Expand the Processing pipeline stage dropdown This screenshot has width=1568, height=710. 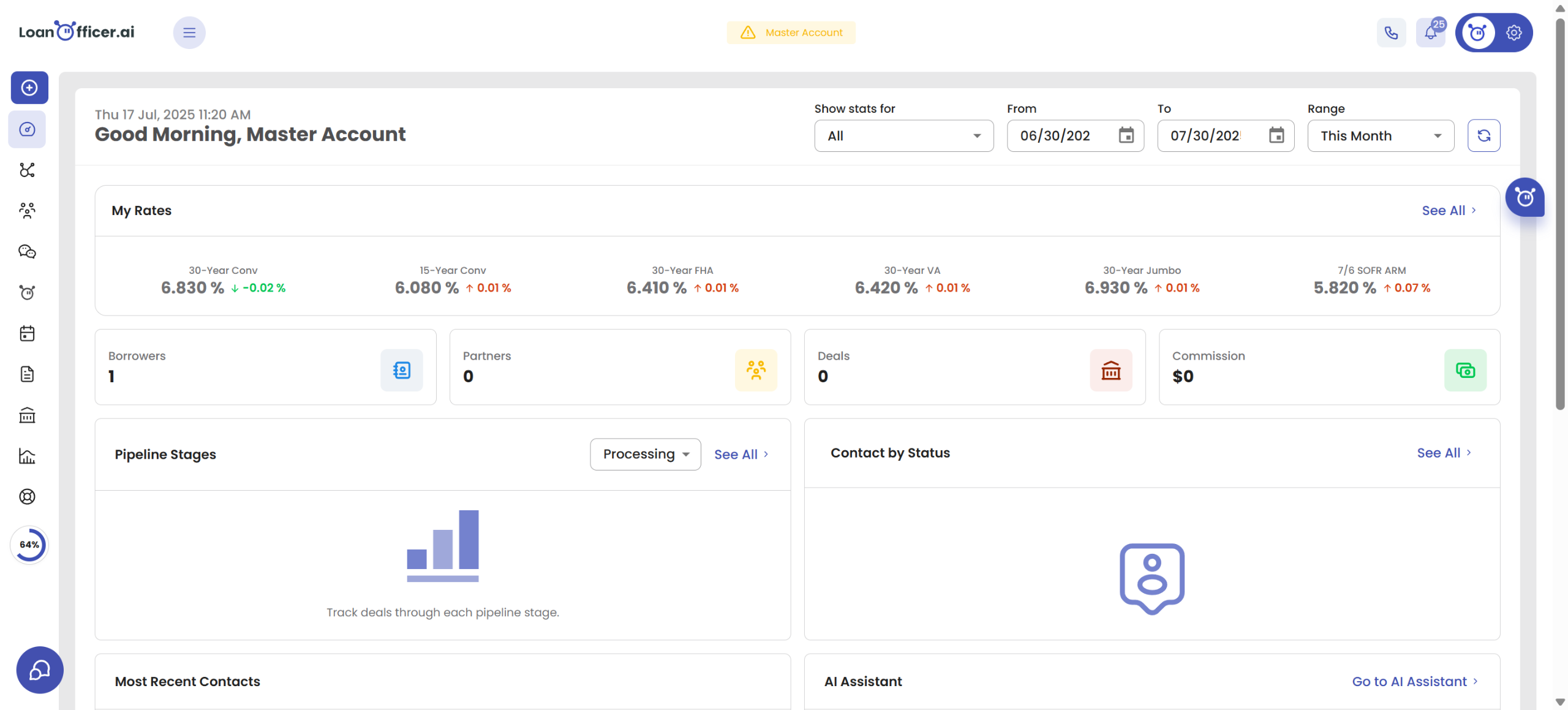[x=645, y=454]
